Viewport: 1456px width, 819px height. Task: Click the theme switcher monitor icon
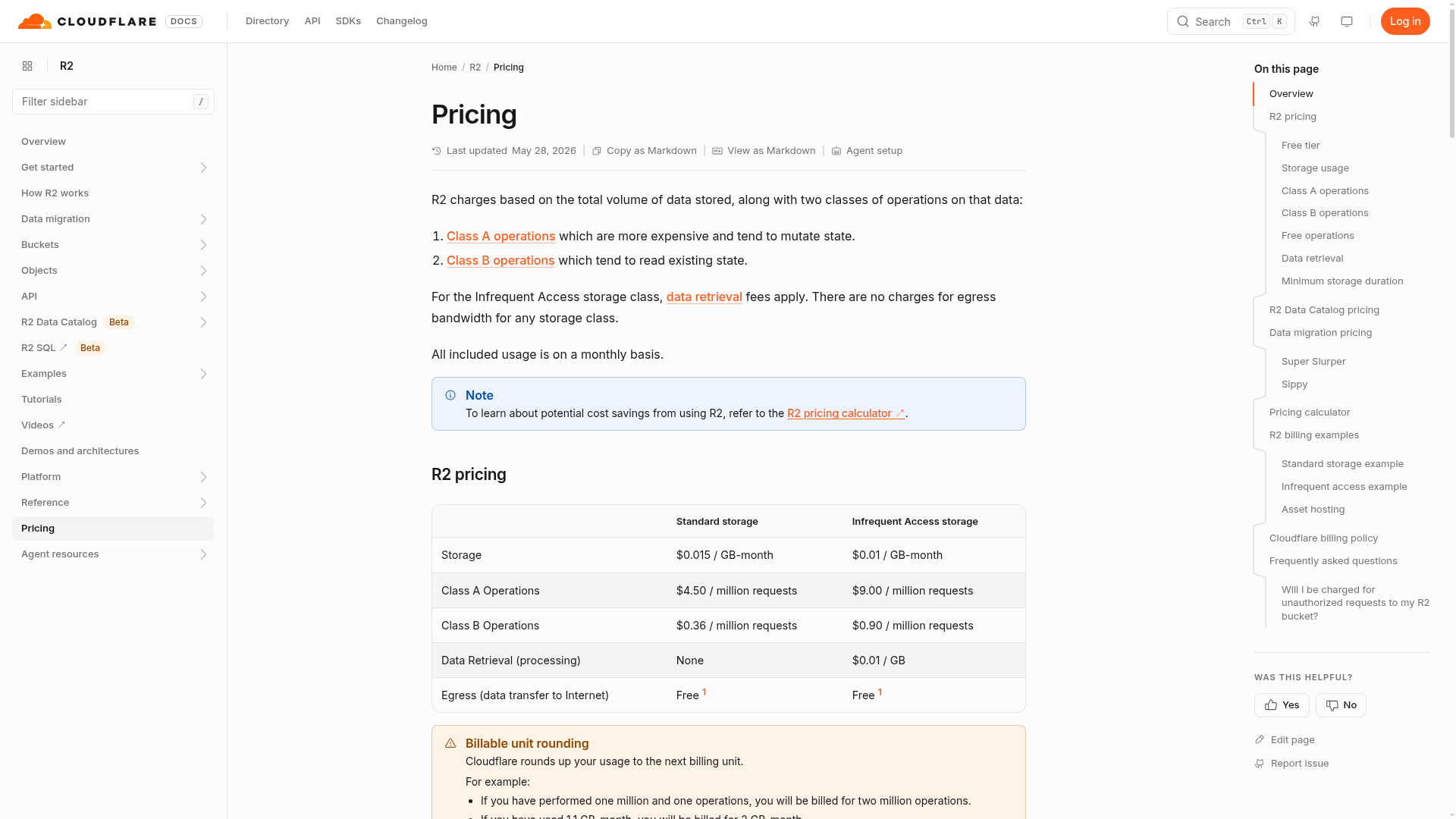point(1347,21)
